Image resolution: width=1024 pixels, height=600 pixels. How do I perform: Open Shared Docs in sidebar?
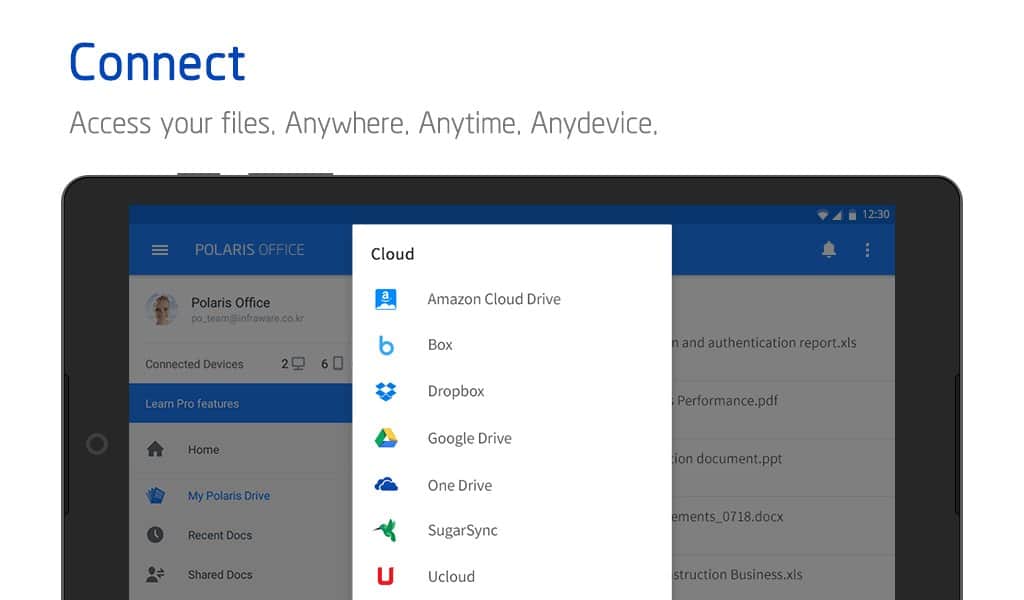click(219, 575)
